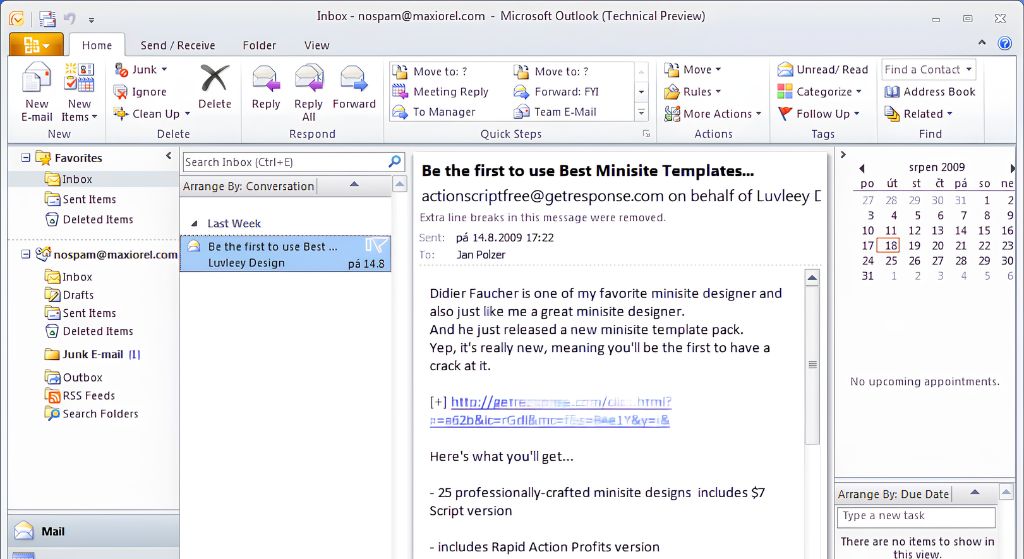This screenshot has height=559, width=1024.
Task: Collapse the To-Do Bar
Action: click(843, 155)
